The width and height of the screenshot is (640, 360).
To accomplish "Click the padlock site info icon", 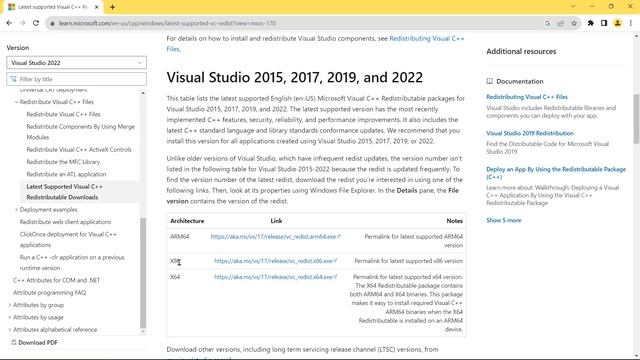I will click(52, 23).
